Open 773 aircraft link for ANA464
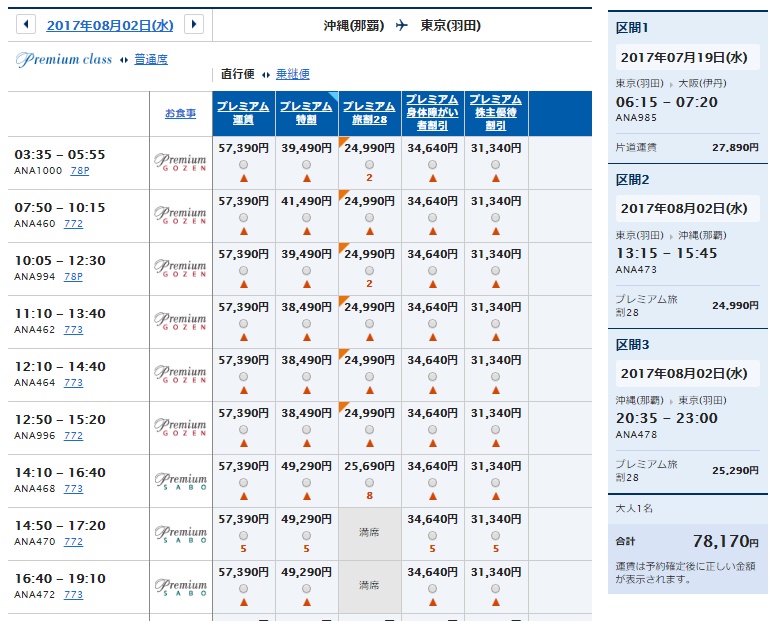The height and width of the screenshot is (621, 775). tap(73, 382)
